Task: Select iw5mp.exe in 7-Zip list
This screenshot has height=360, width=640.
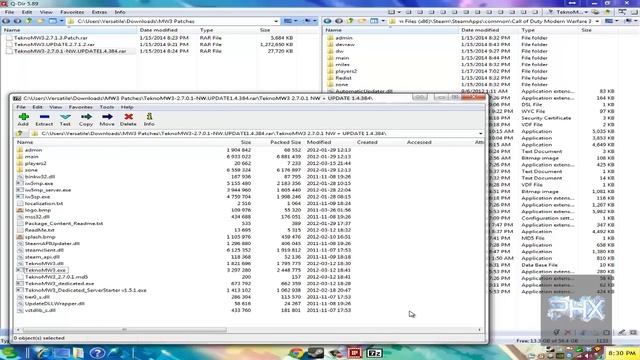Action: click(39, 183)
